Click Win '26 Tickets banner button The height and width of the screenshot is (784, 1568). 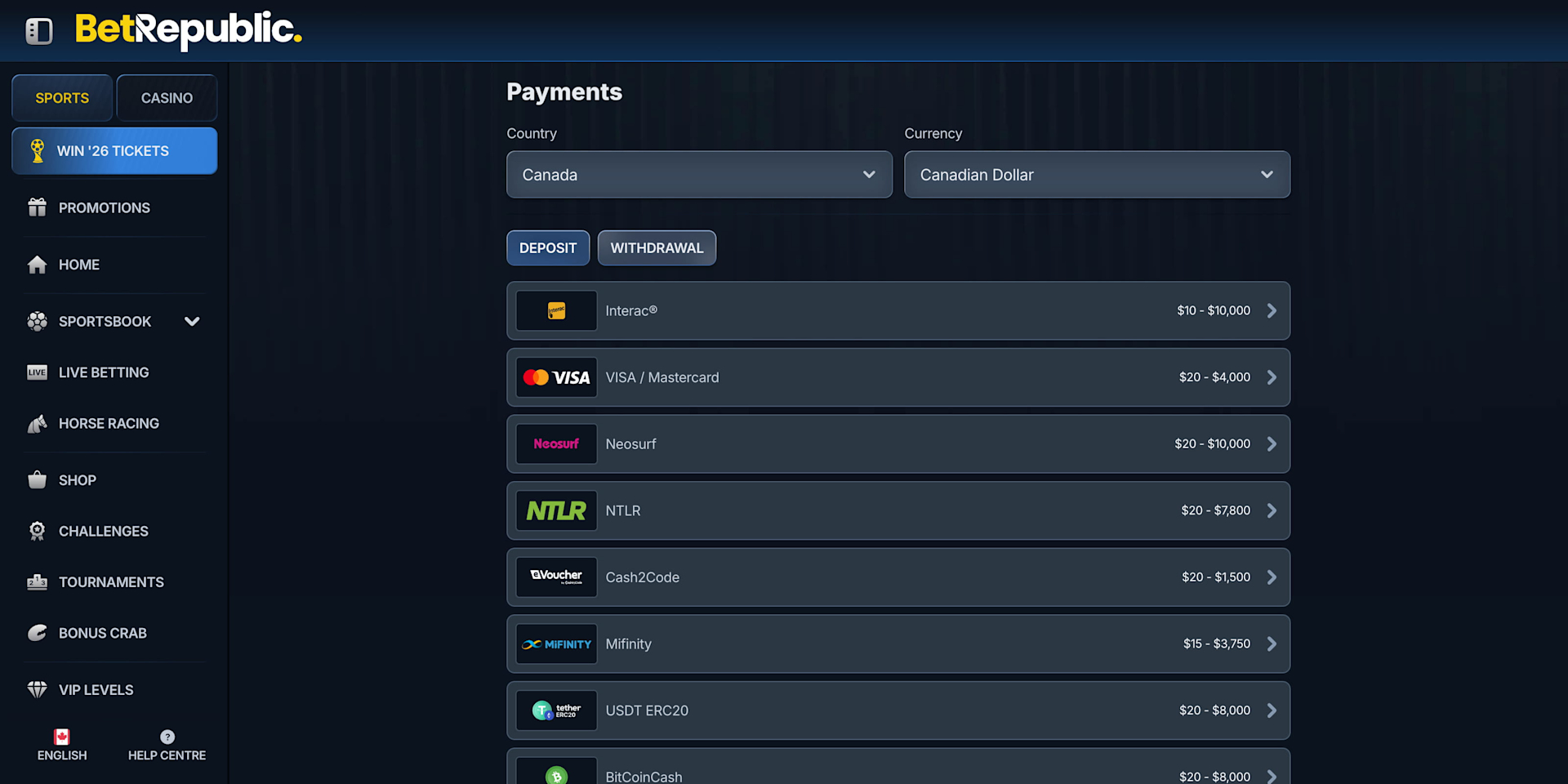tap(114, 151)
